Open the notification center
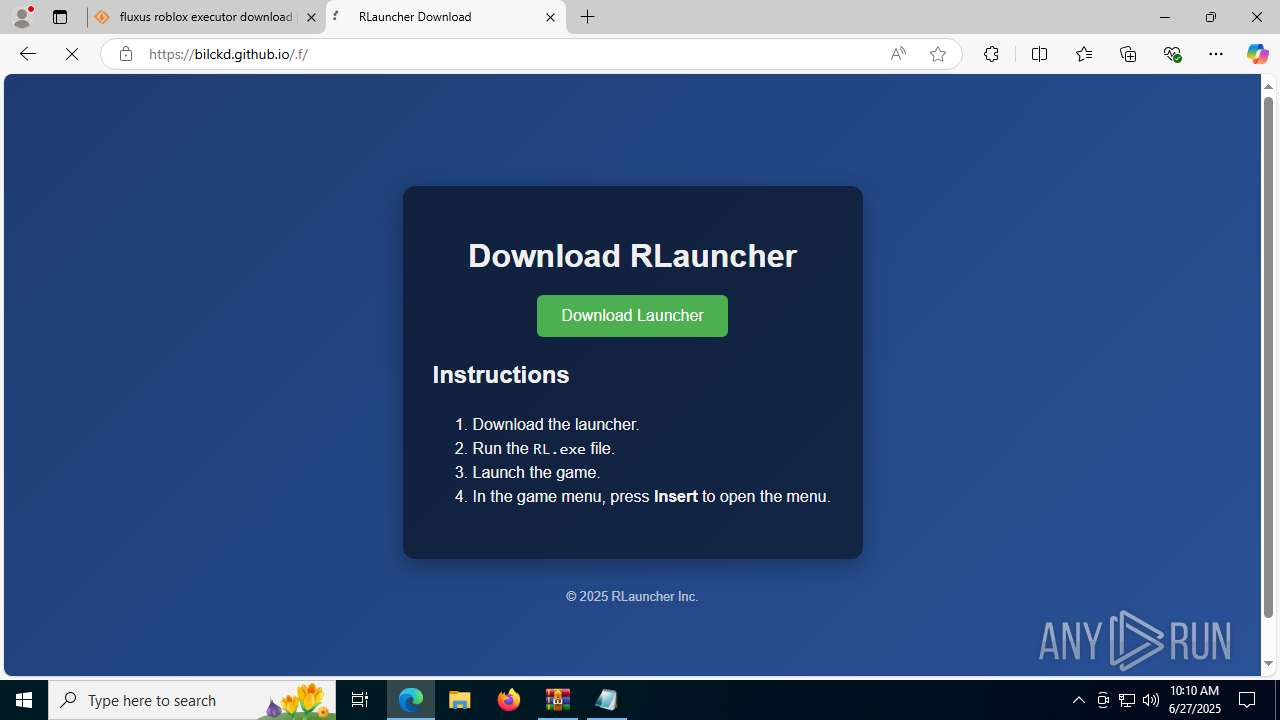This screenshot has width=1280, height=720. (1248, 700)
